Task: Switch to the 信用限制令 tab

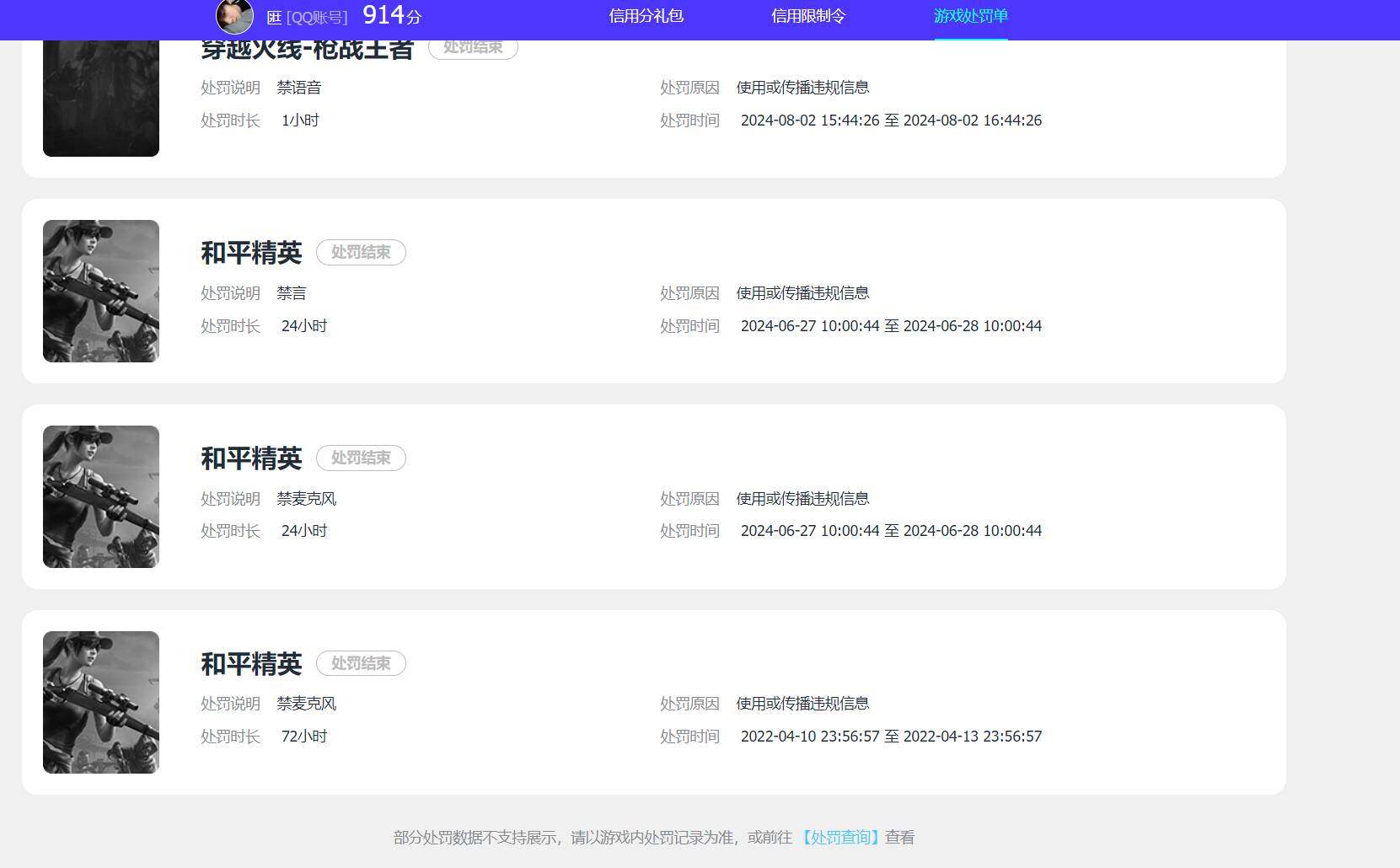Action: tap(808, 16)
